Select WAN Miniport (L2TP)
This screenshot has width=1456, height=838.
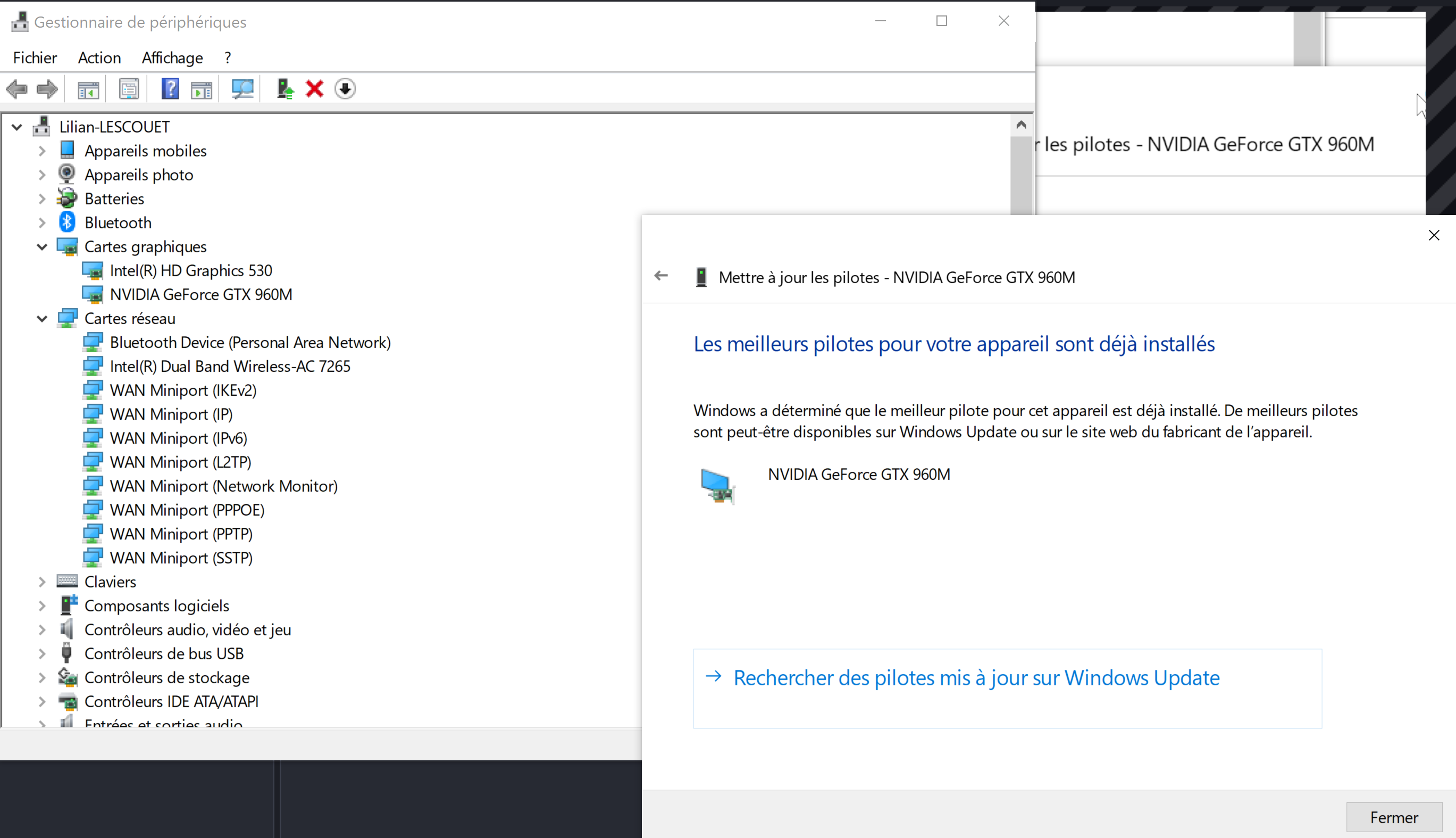(181, 463)
